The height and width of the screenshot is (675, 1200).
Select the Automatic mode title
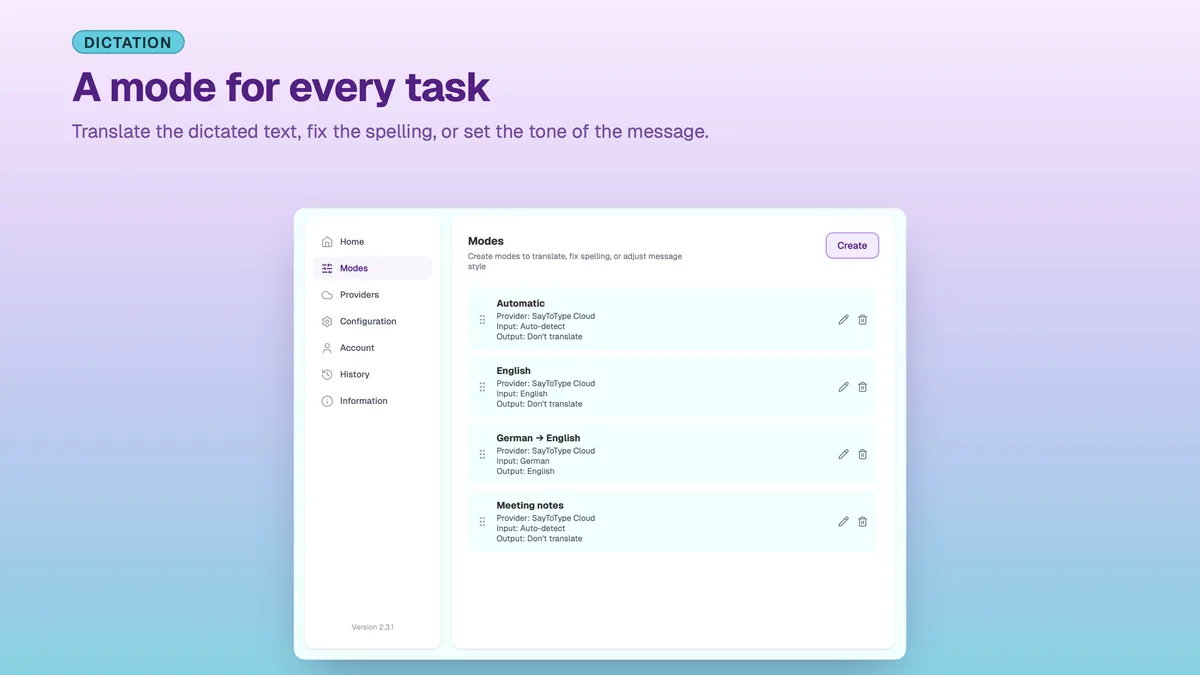coord(521,303)
